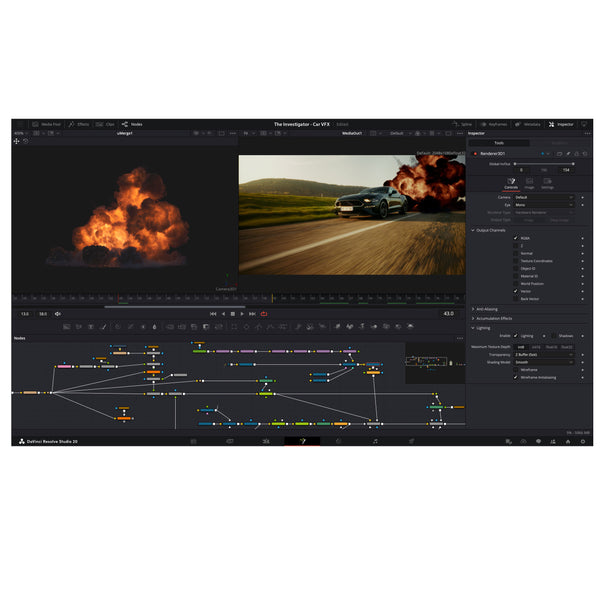Switch to the Fairlight page icon
The width and height of the screenshot is (600, 600).
tap(375, 440)
